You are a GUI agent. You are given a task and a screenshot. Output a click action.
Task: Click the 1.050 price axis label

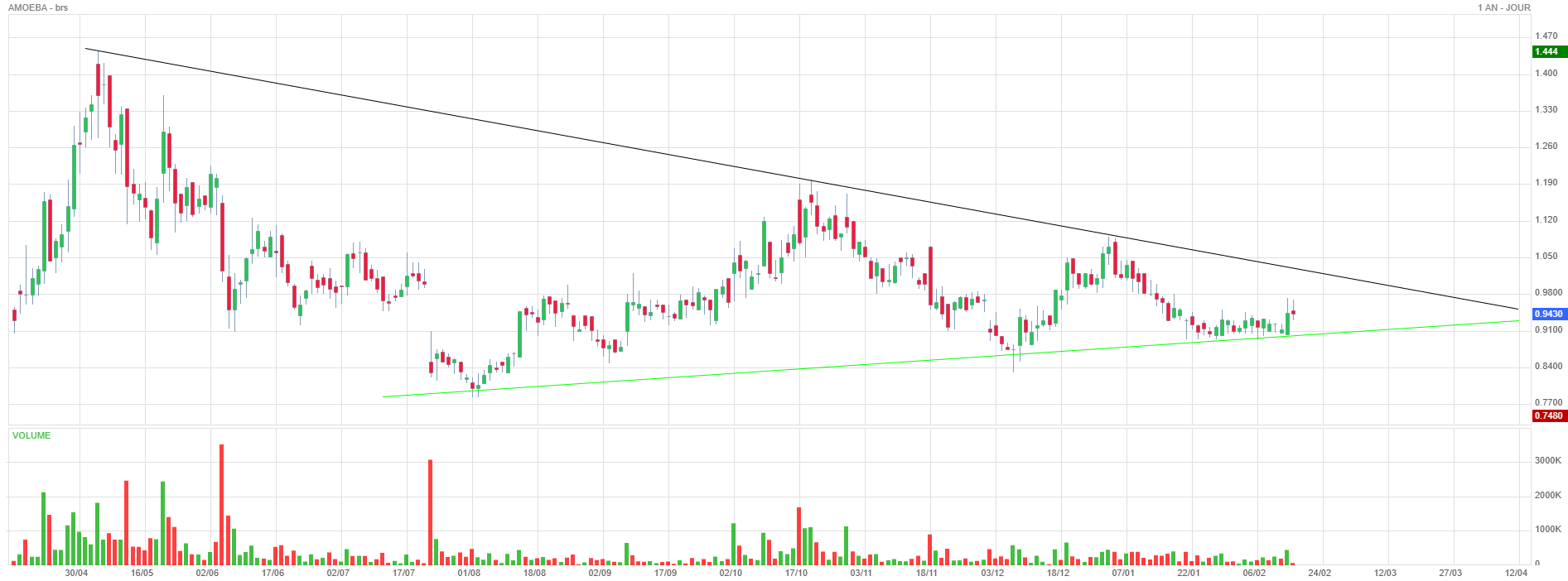pyautogui.click(x=1546, y=256)
